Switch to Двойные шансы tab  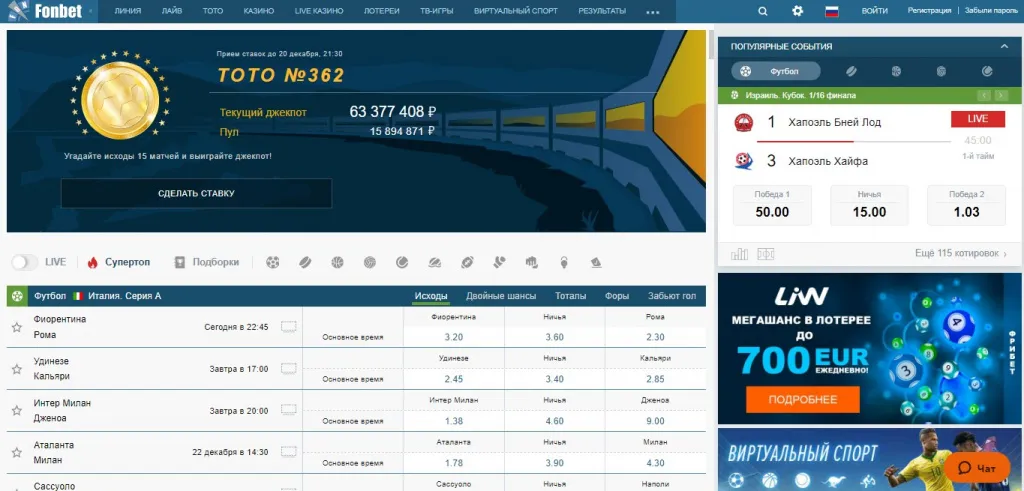click(x=501, y=296)
